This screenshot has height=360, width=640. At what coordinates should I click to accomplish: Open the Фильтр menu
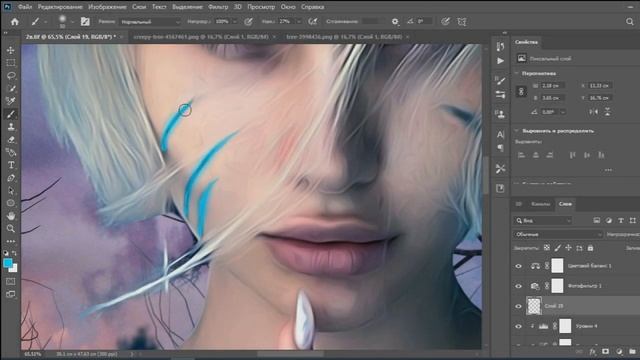point(218,7)
